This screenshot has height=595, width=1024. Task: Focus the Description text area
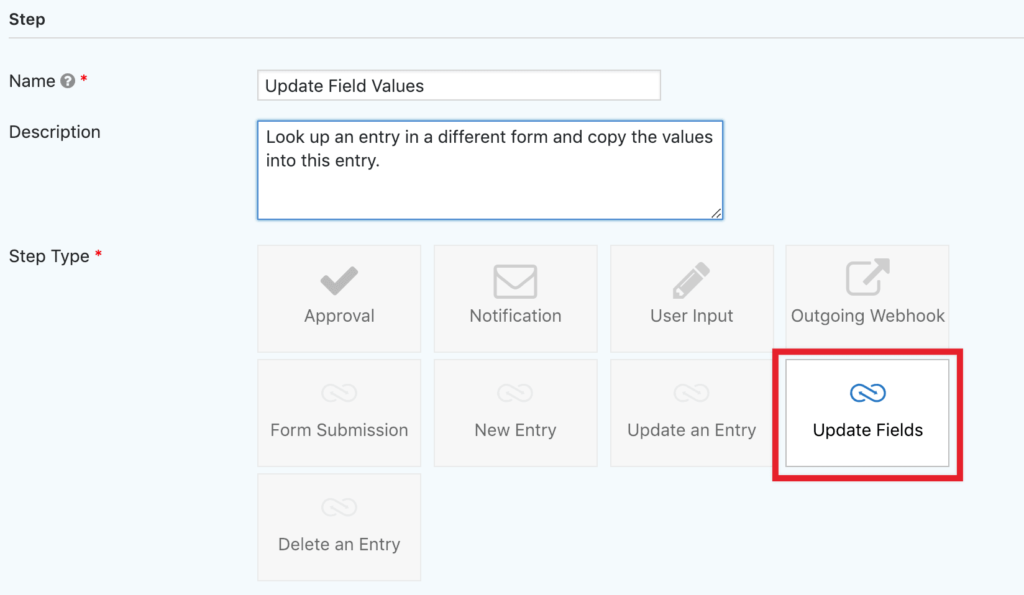[489, 169]
